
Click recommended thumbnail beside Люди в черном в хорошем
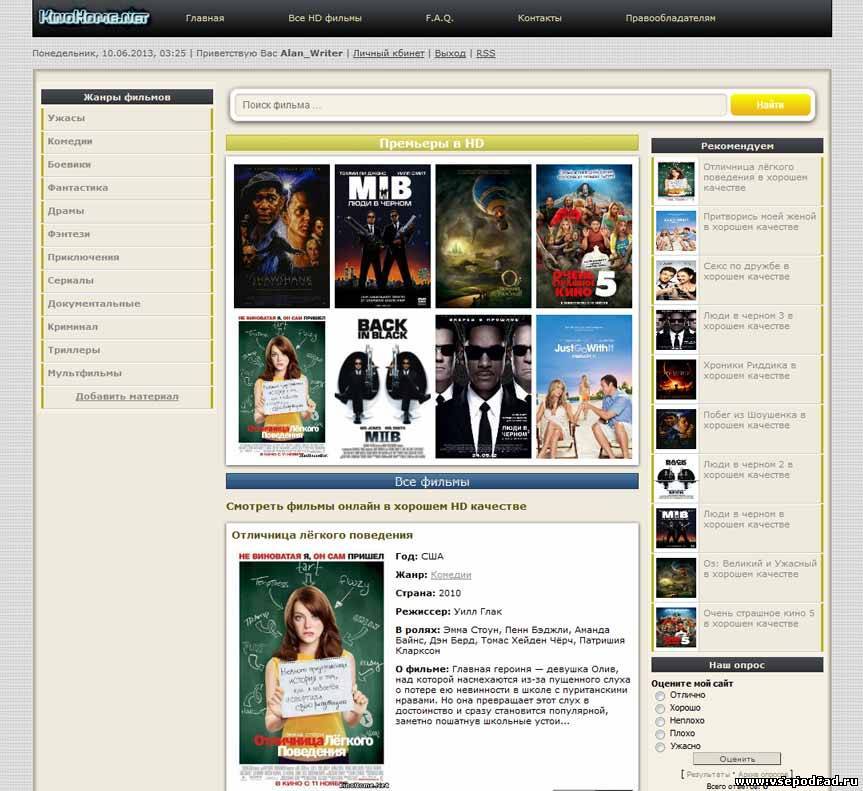click(x=676, y=528)
